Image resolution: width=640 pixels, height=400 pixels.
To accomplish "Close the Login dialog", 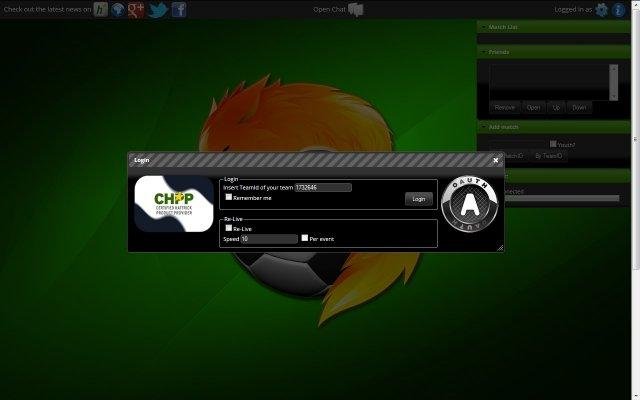I will 496,160.
